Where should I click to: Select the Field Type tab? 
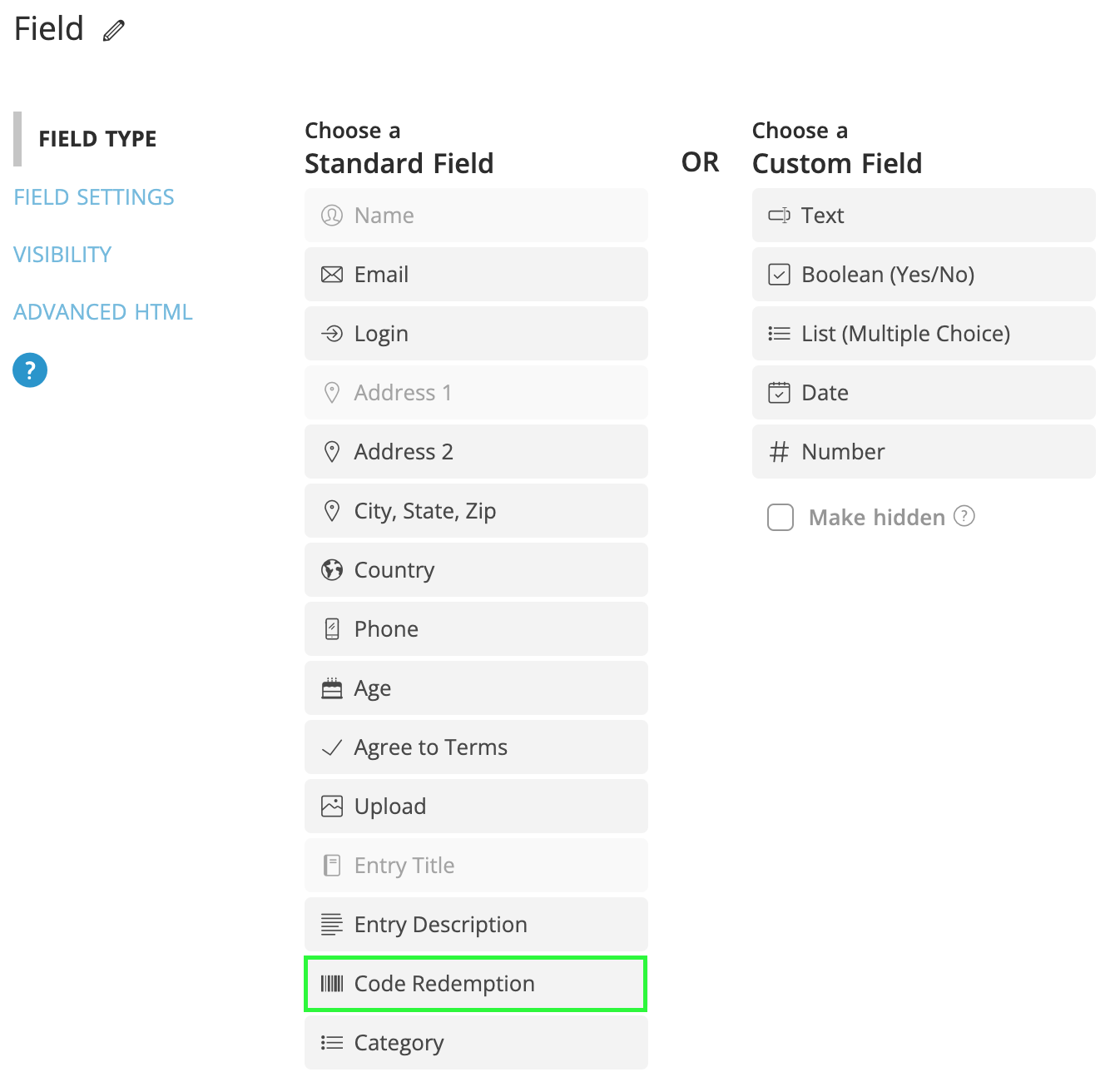97,139
